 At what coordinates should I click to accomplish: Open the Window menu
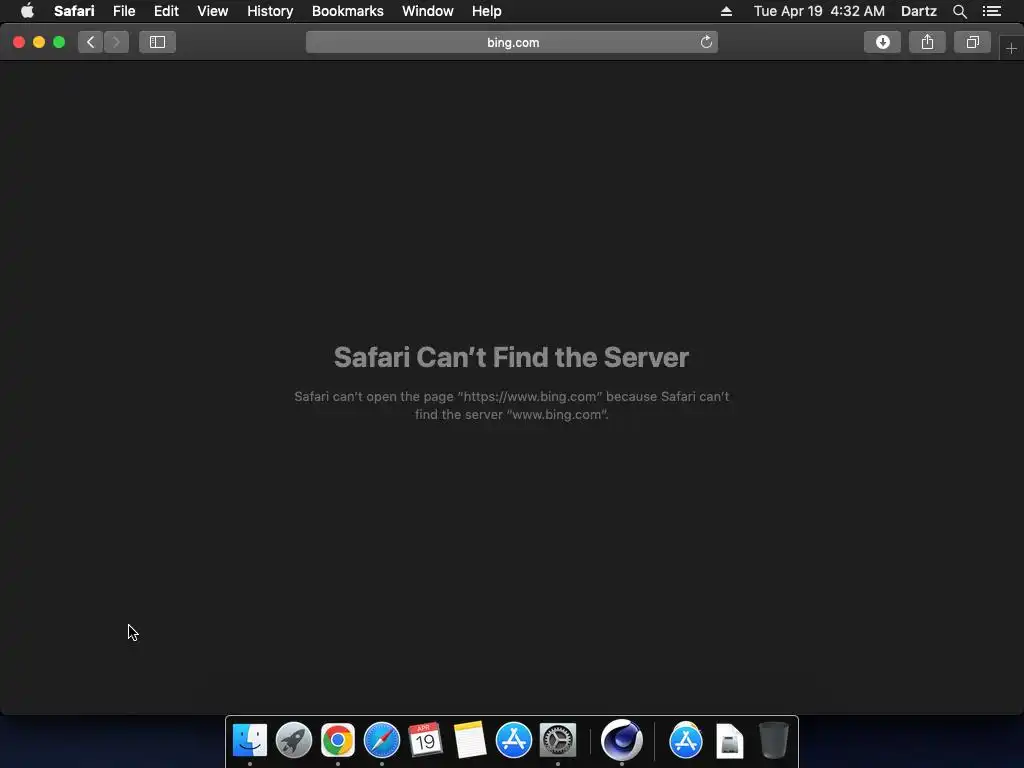(428, 11)
